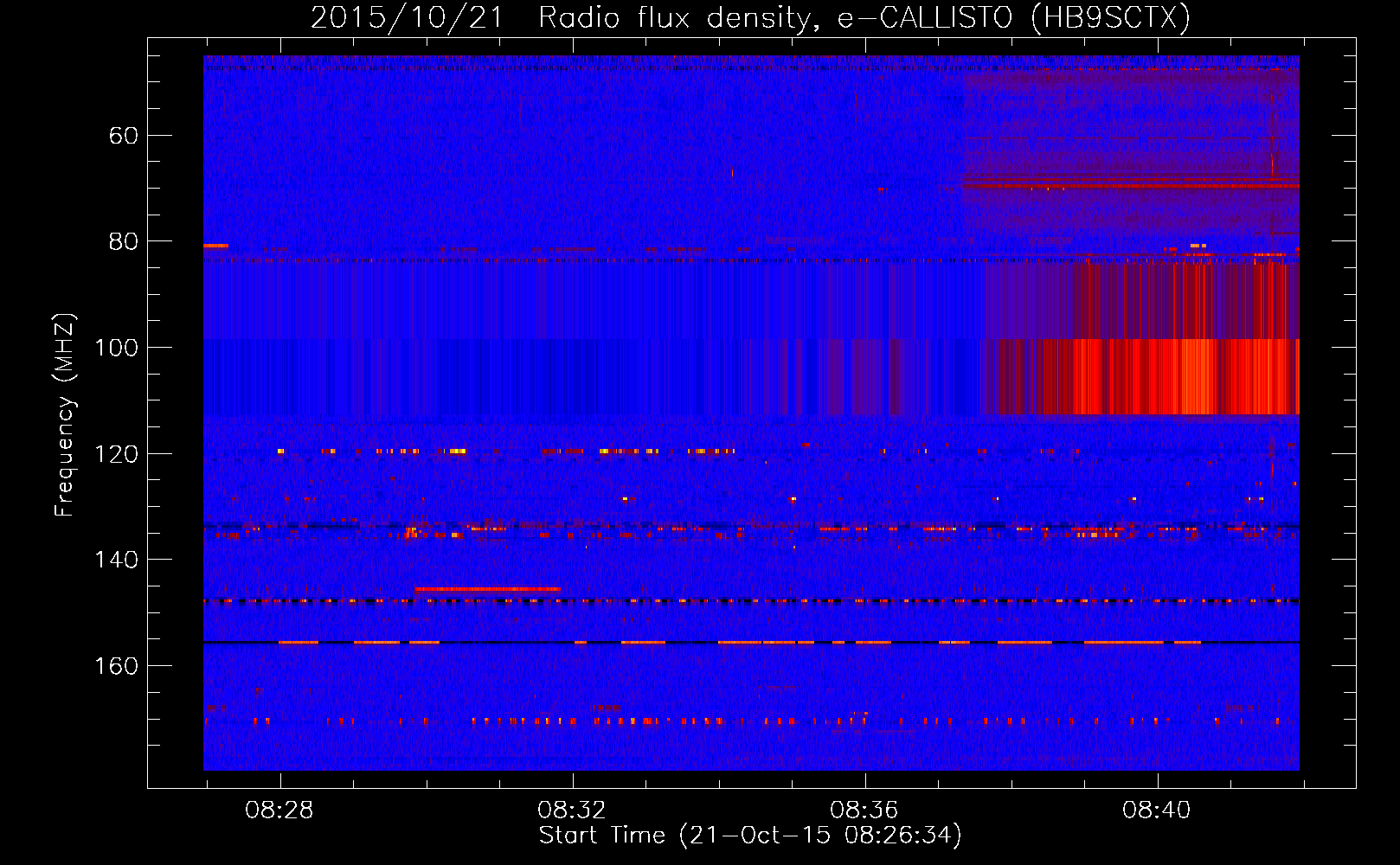The image size is (1400, 865).
Task: Click the time tick label '08:40'
Action: point(1157,811)
